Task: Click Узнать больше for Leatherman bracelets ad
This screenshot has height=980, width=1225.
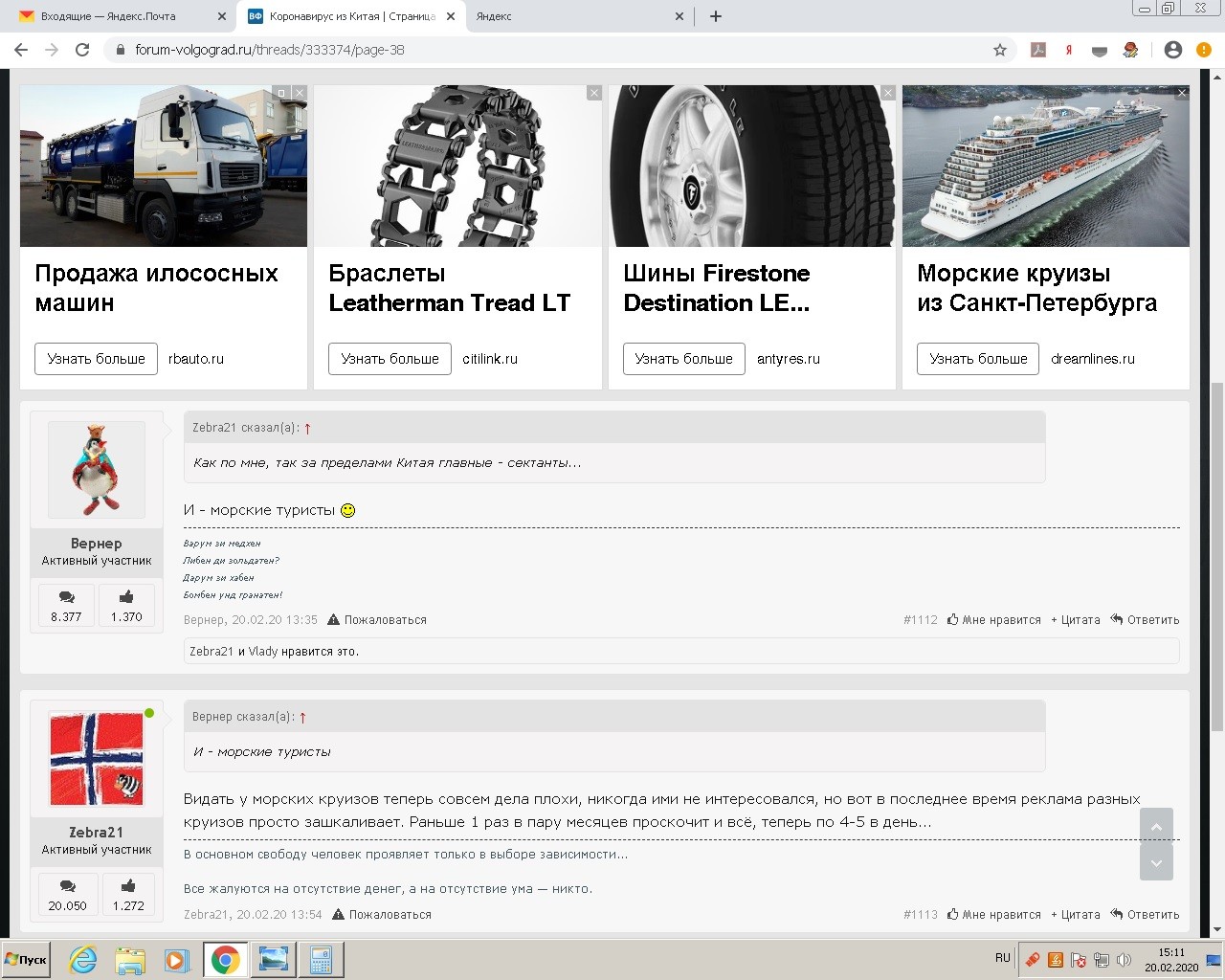Action: (x=390, y=359)
